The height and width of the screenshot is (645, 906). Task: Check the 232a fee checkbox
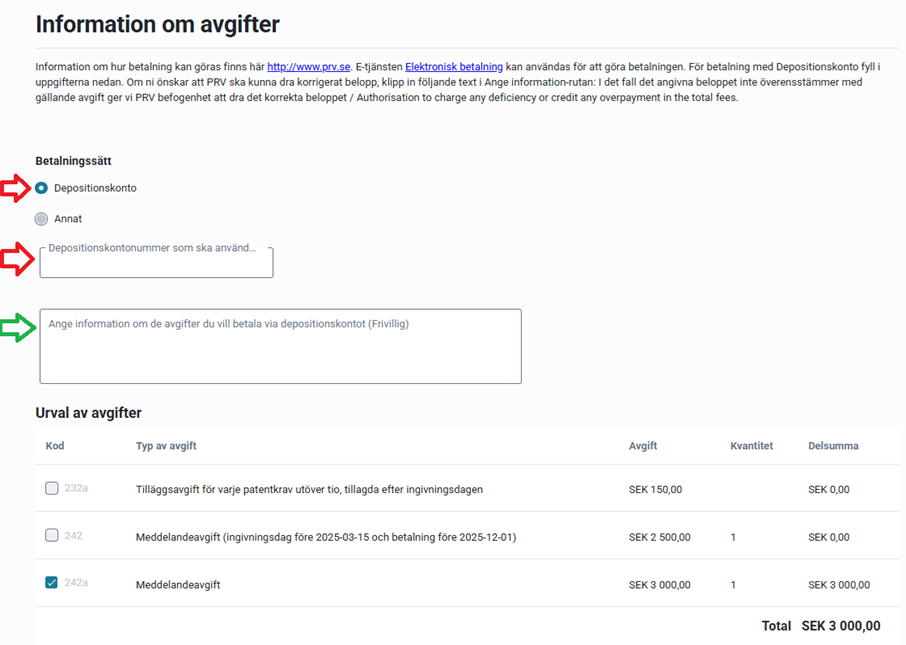click(52, 489)
